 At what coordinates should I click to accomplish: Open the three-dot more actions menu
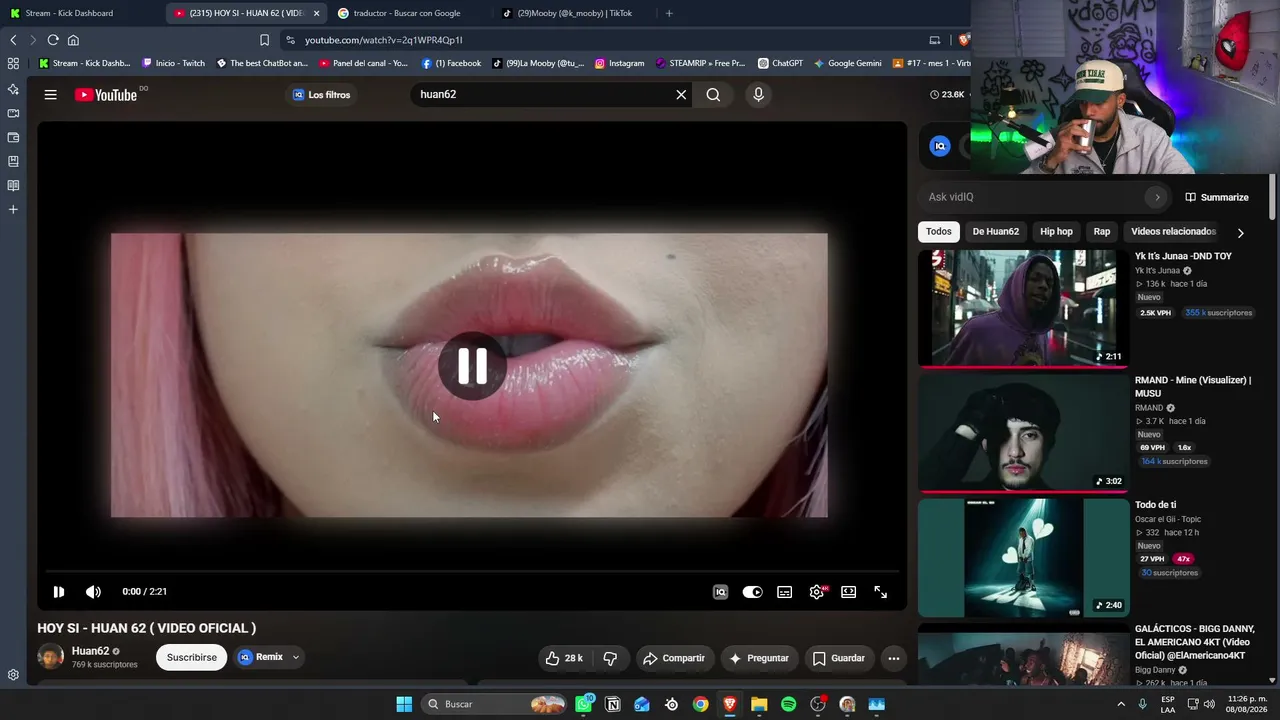click(894, 658)
